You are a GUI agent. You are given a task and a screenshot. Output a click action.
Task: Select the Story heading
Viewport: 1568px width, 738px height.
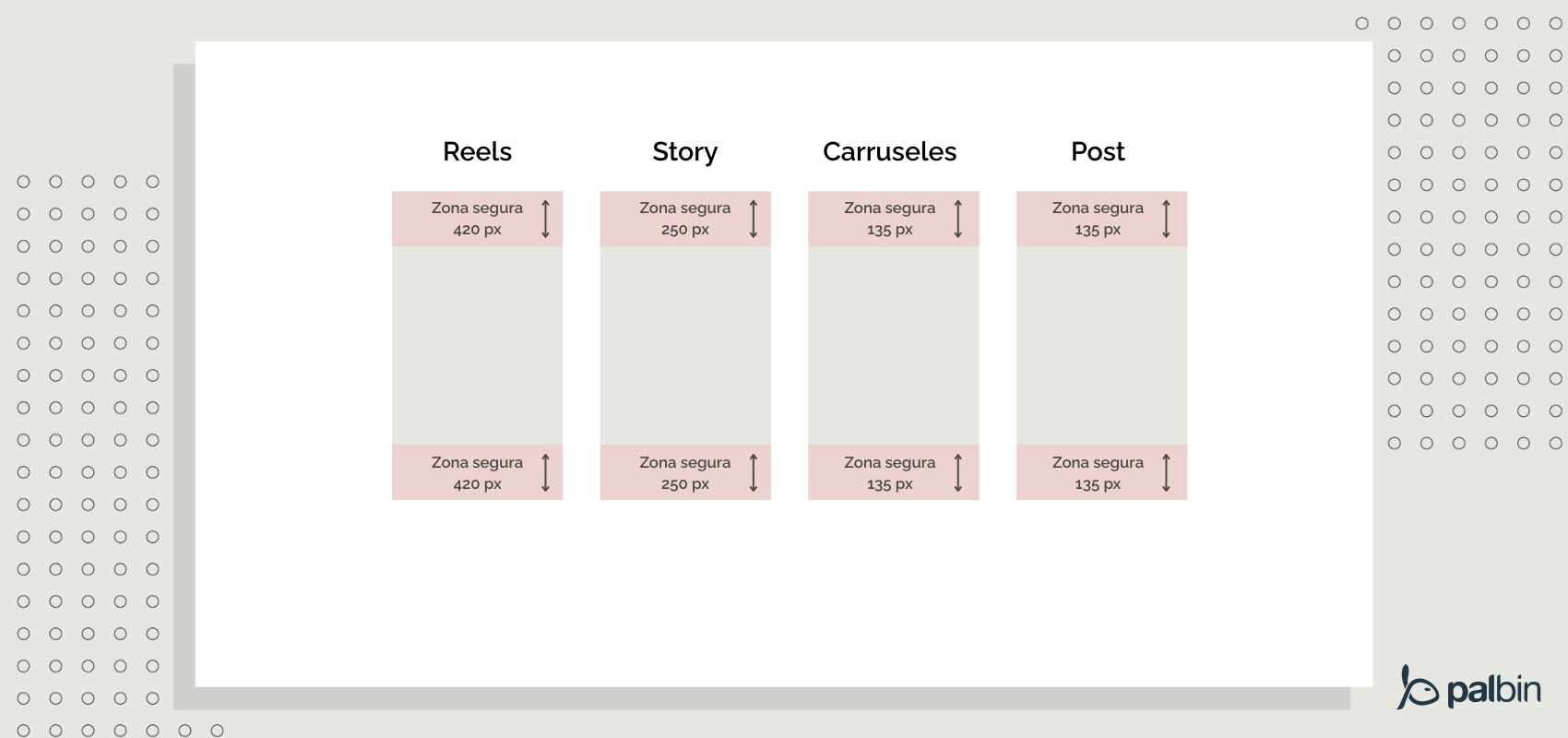684,151
